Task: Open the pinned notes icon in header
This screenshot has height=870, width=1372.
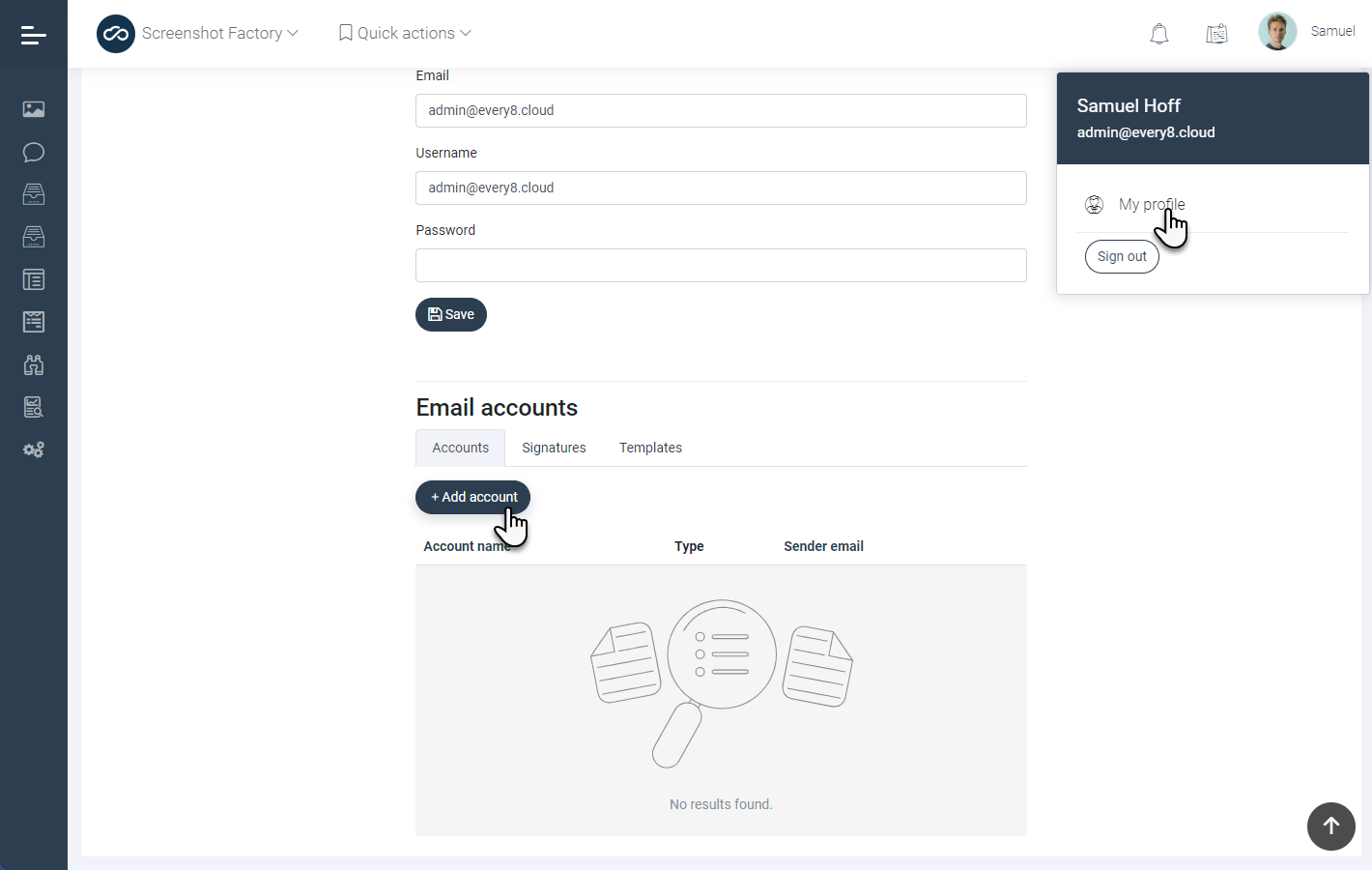Action: click(1216, 34)
